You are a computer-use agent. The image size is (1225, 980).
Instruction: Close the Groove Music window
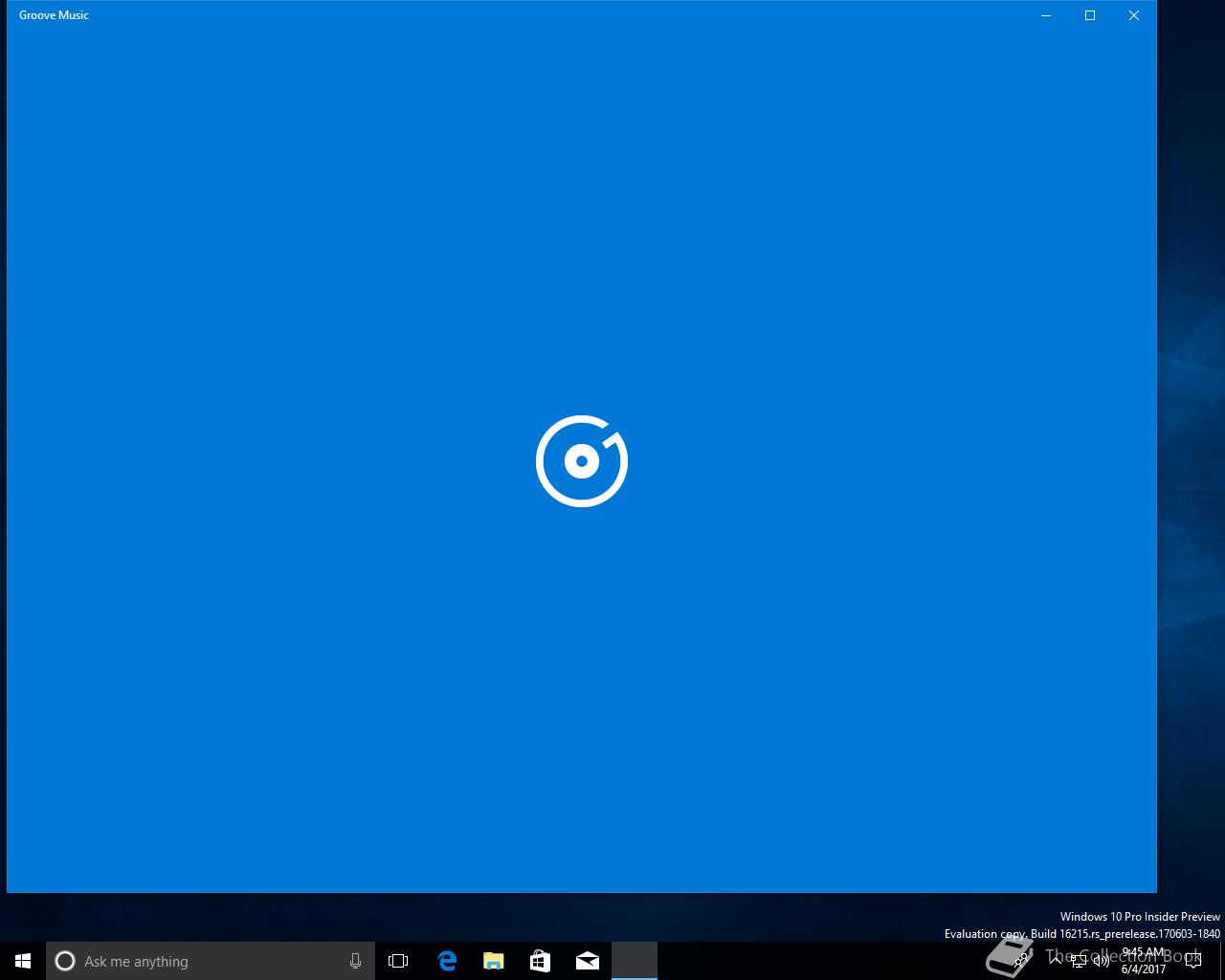[x=1134, y=15]
